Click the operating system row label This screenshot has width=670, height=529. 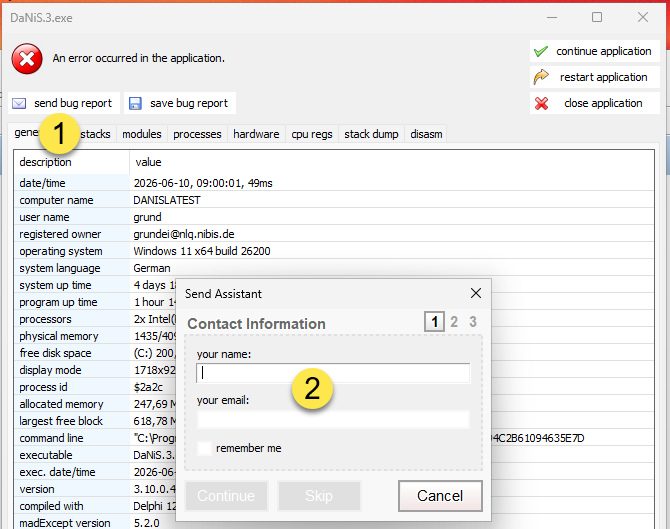(x=61, y=251)
